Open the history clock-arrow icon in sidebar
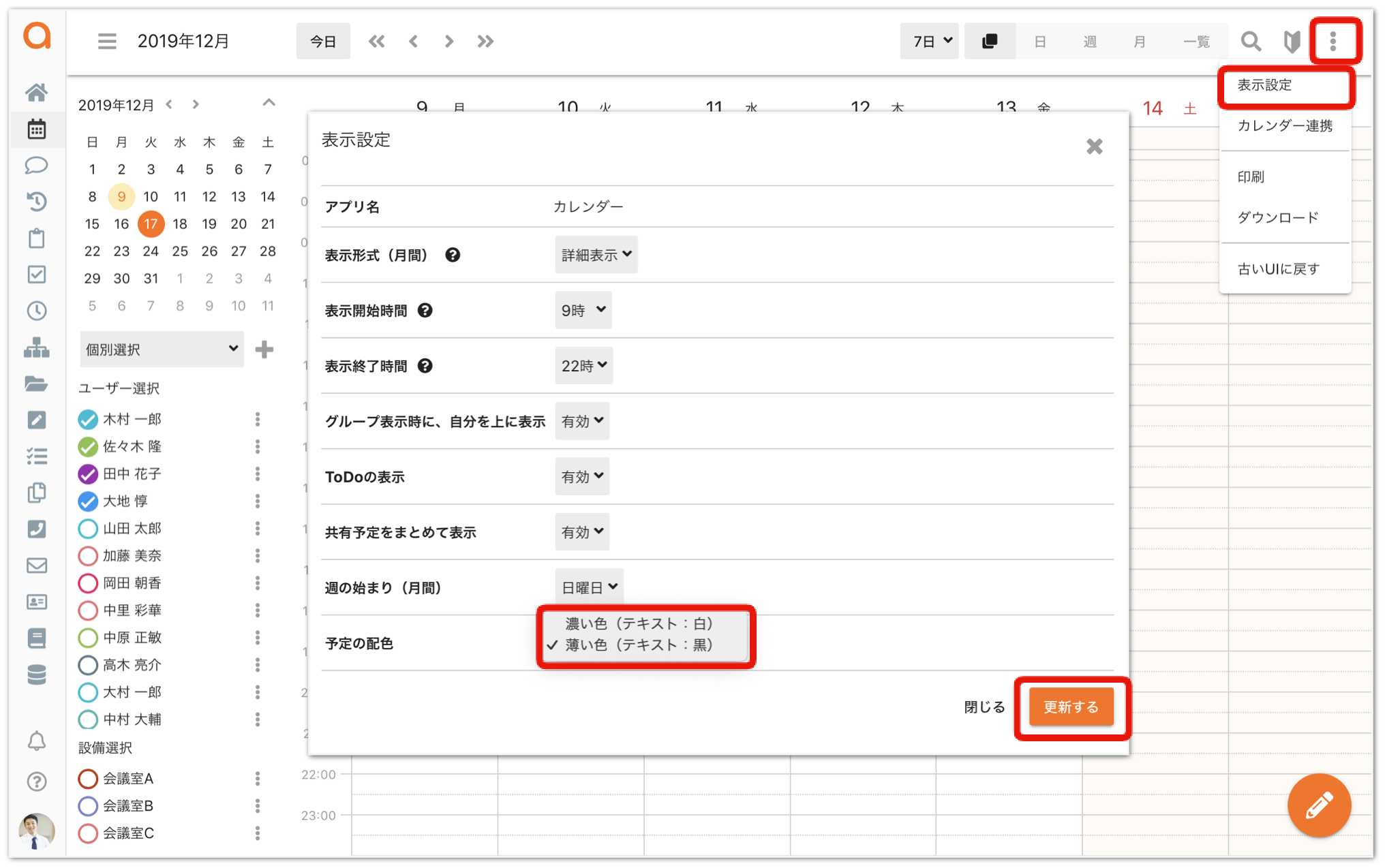 tap(37, 202)
